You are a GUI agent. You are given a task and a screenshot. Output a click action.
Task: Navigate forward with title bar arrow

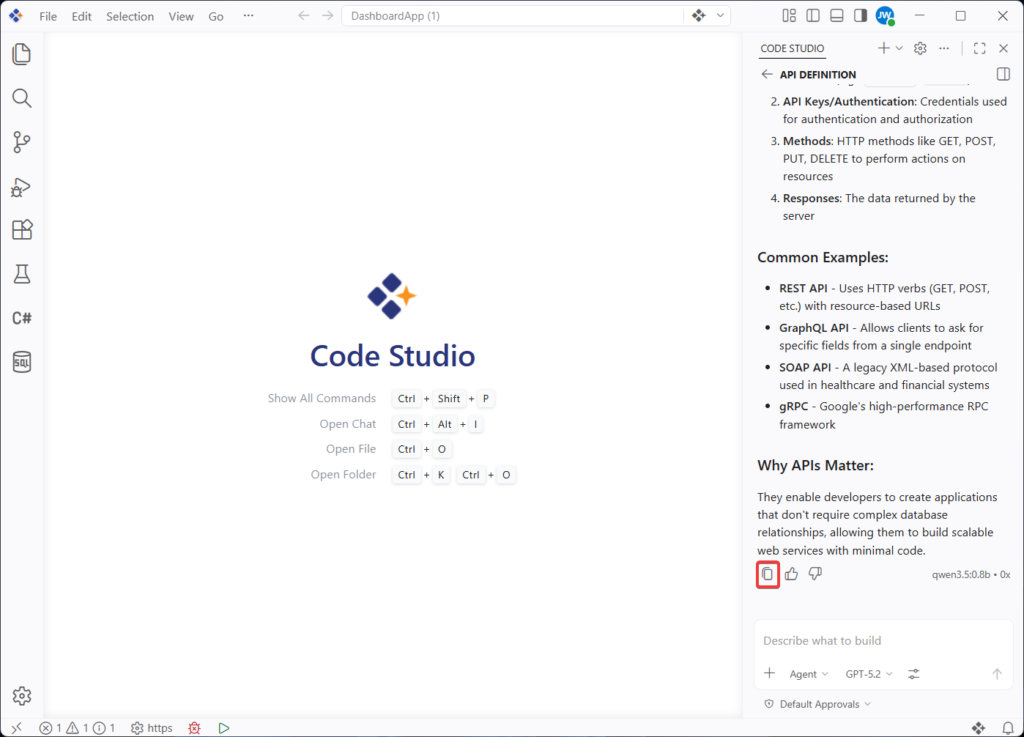click(x=327, y=16)
